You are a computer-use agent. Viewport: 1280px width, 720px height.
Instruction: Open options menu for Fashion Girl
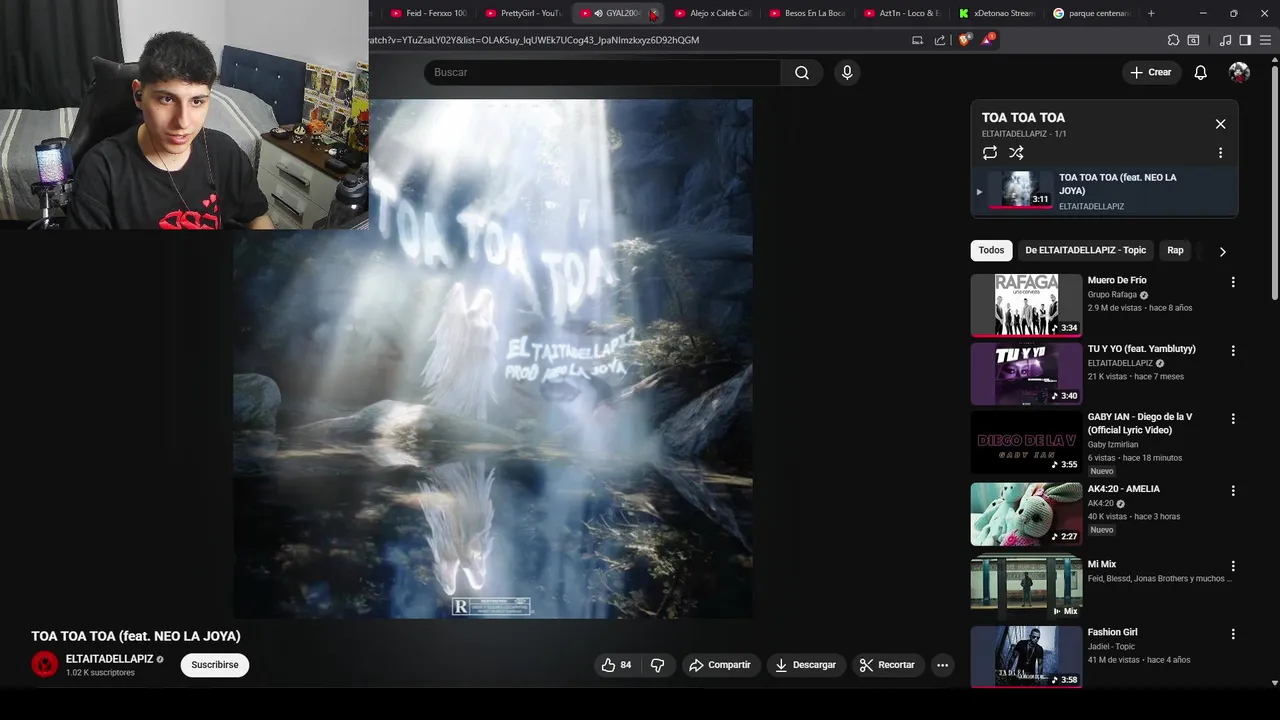(x=1233, y=634)
